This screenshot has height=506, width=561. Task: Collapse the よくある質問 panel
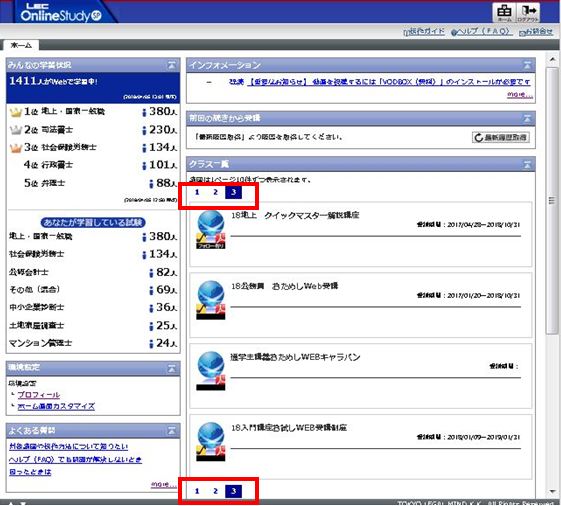pos(172,430)
